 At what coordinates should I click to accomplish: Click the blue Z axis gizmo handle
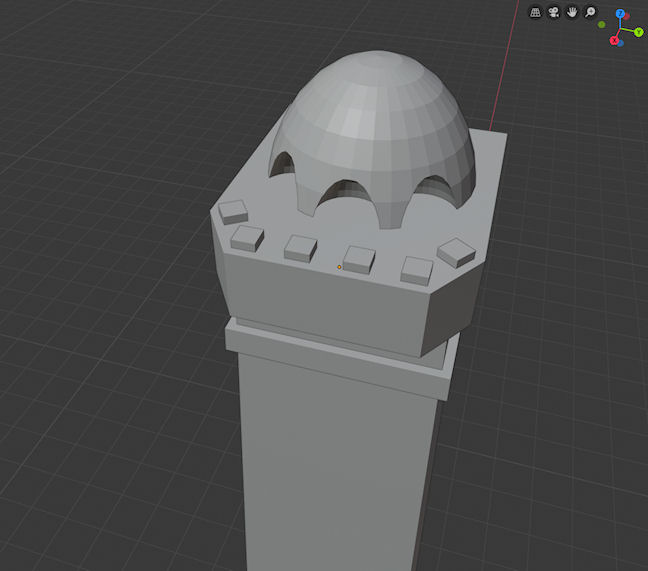click(x=620, y=14)
